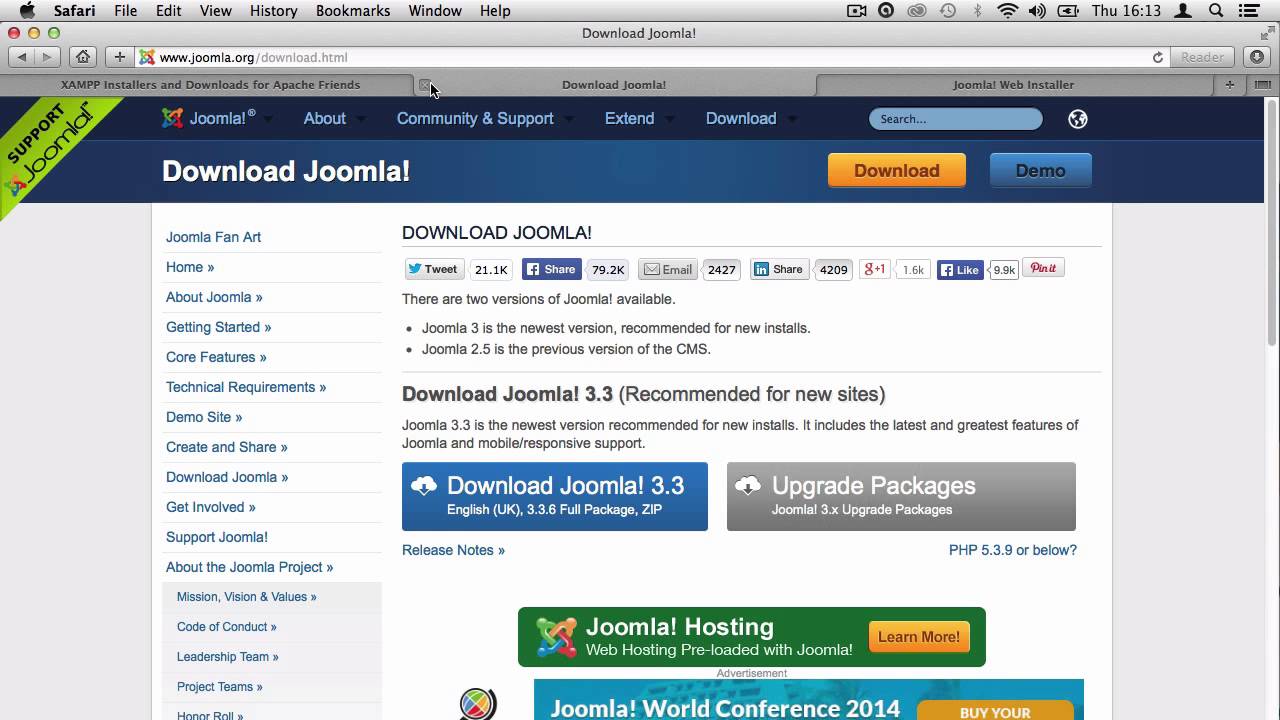Click the Safari address bar
The height and width of the screenshot is (720, 1280).
[x=650, y=57]
